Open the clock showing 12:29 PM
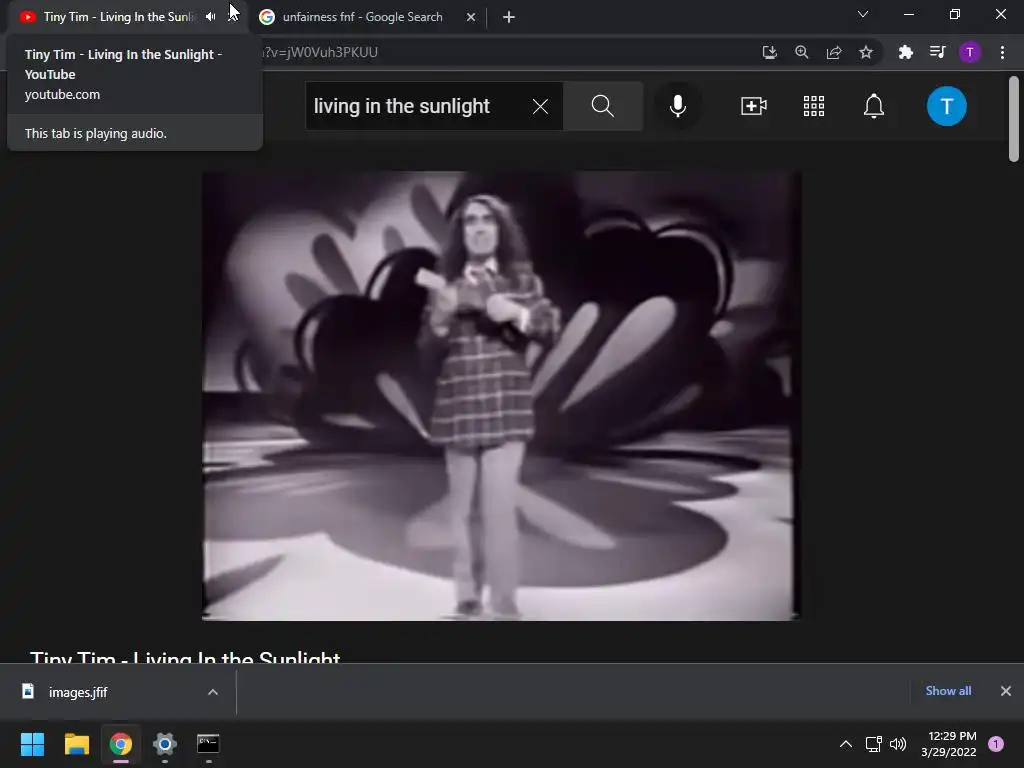Image resolution: width=1024 pixels, height=768 pixels. 949,744
